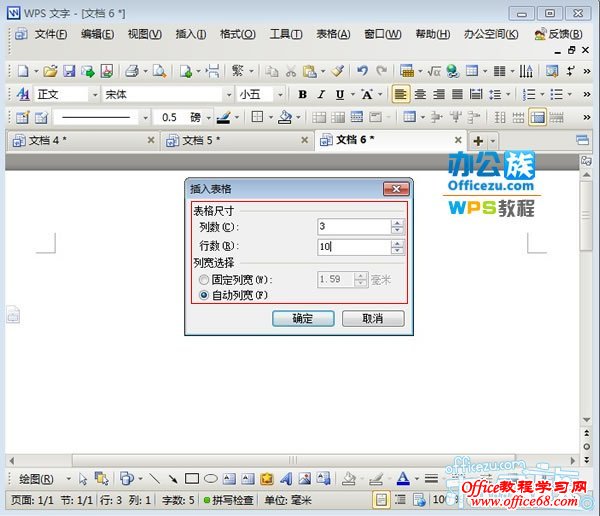Click the 单位: 毫米 status bar entry
Image resolution: width=600 pixels, height=516 pixels.
pos(288,500)
